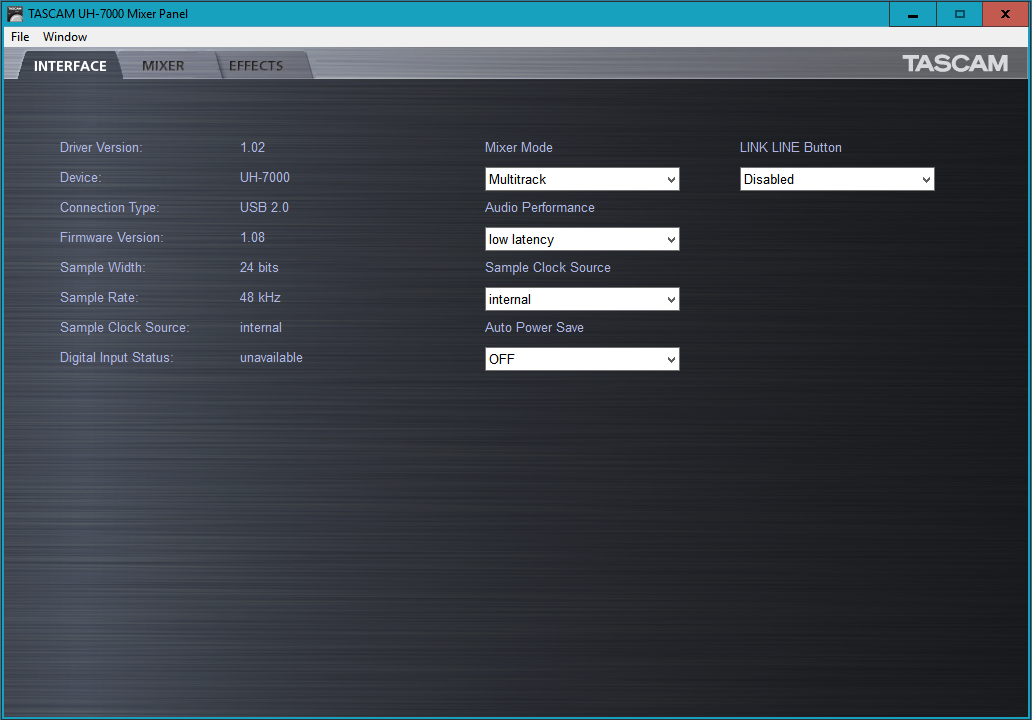
Task: Open the Auto Power Save dropdown
Action: pyautogui.click(x=582, y=359)
